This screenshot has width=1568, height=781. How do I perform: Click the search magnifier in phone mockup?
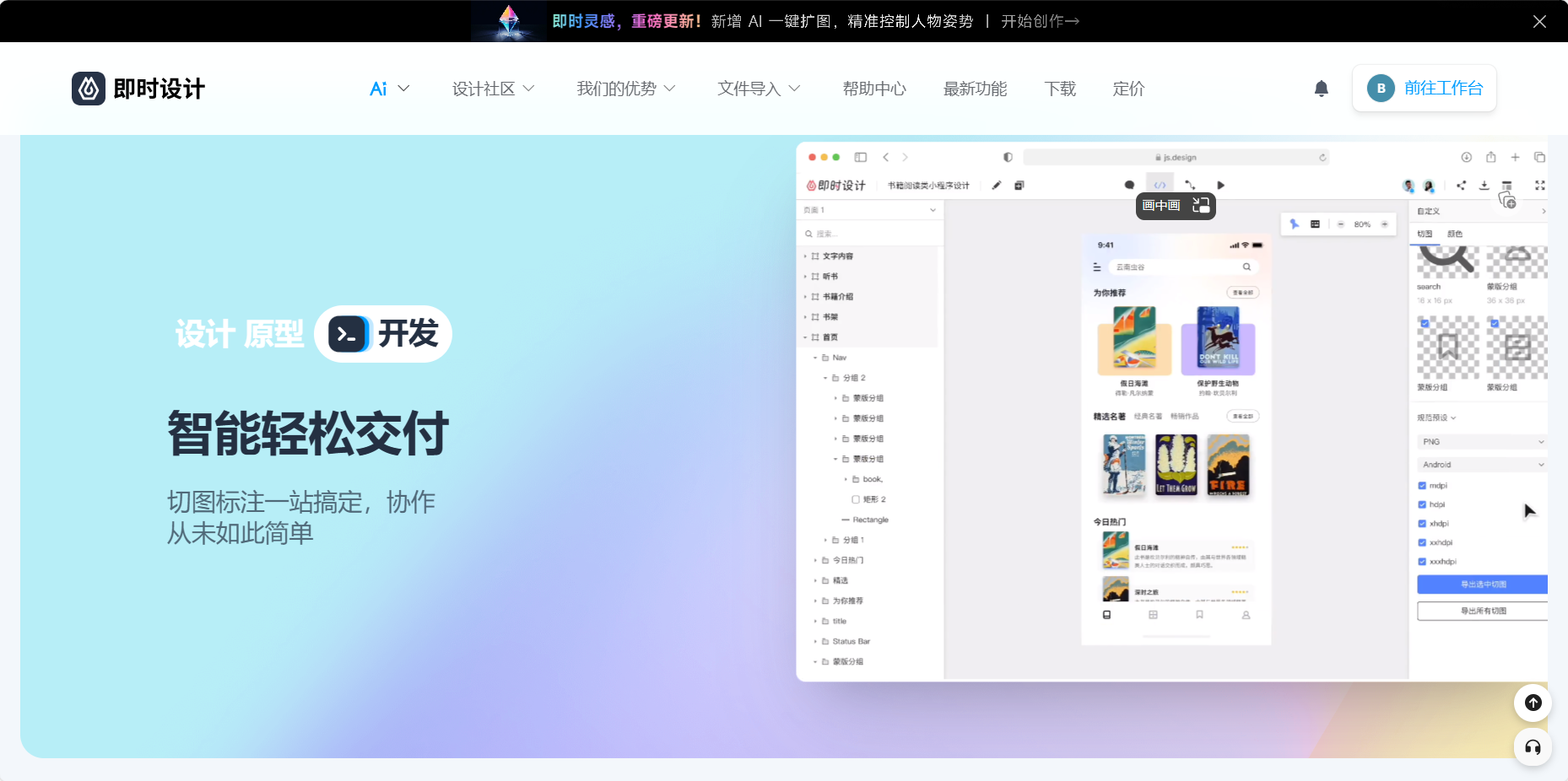click(x=1246, y=267)
